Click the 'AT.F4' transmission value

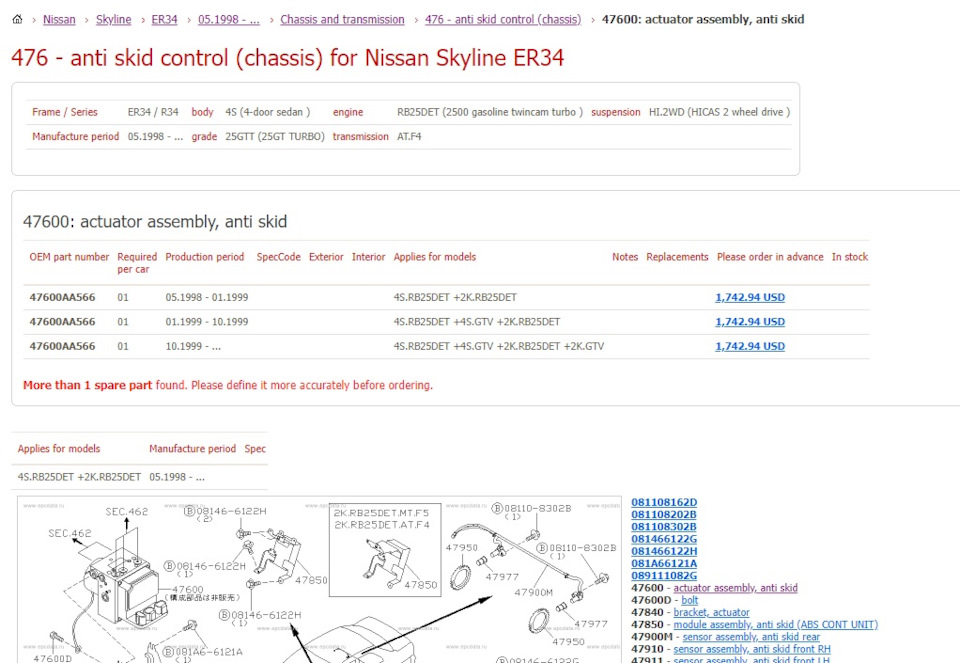(x=409, y=137)
